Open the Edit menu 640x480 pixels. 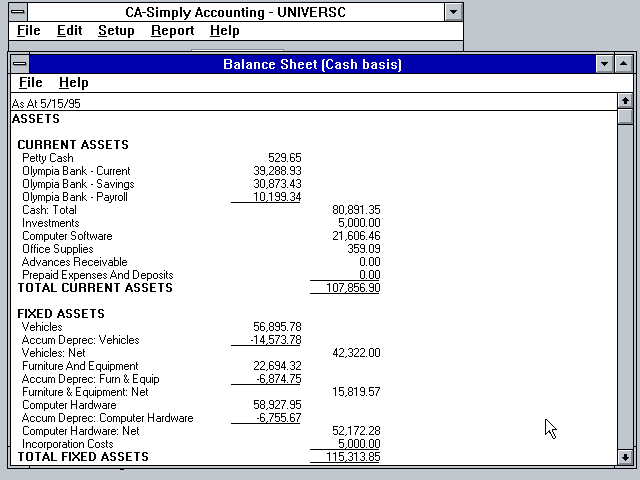coord(69,31)
